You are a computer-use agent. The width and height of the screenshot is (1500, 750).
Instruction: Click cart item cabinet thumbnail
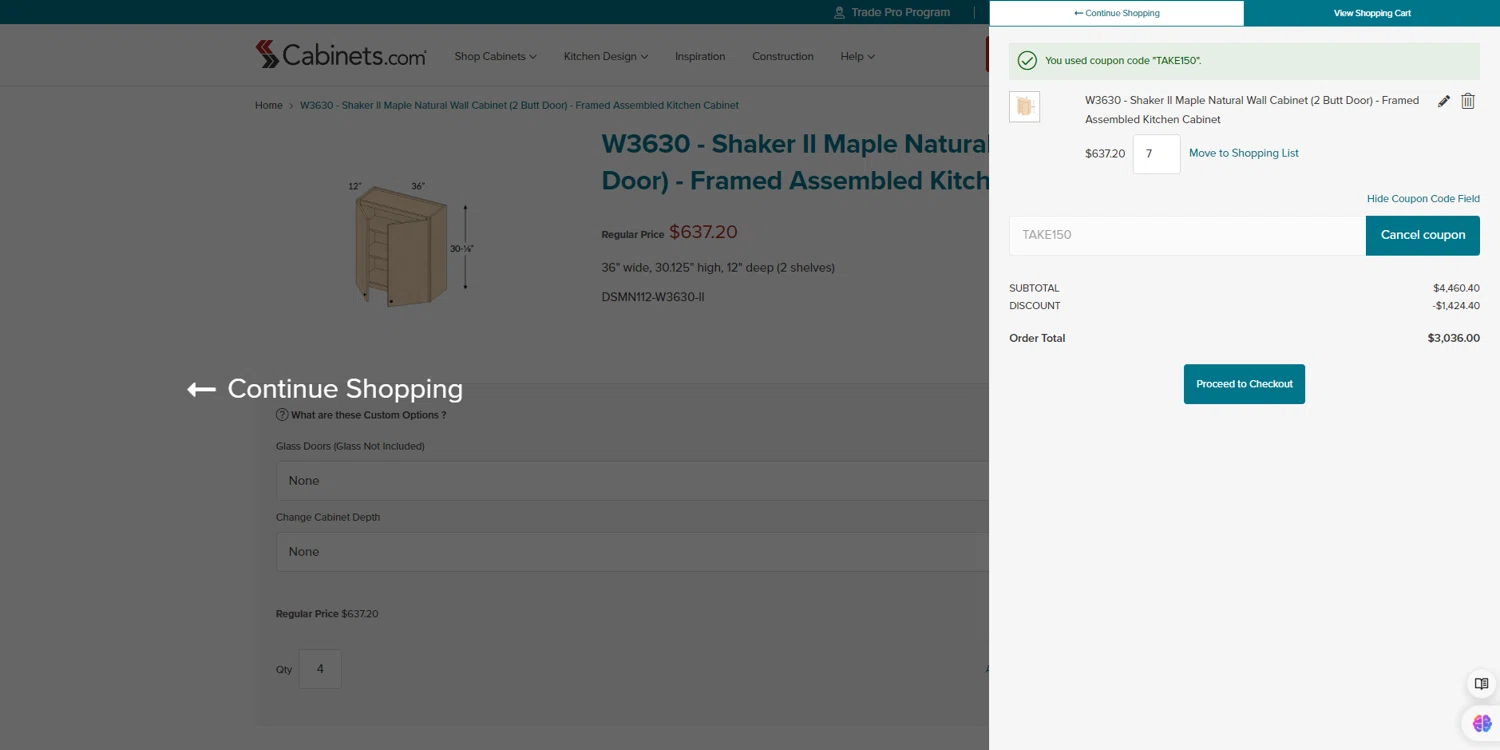click(1025, 106)
